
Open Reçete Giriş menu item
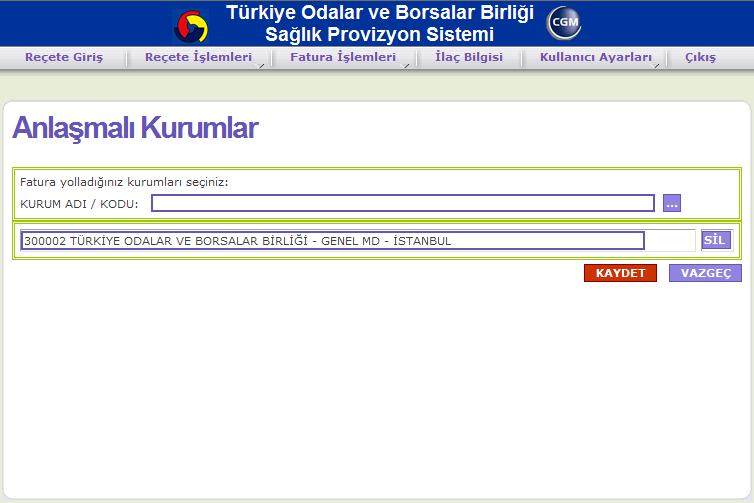tap(64, 57)
